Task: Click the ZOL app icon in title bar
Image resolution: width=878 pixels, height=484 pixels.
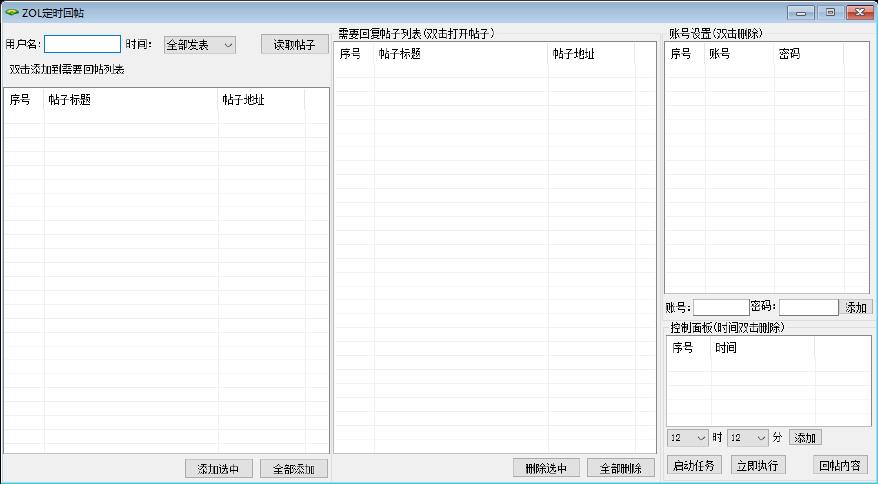Action: [x=11, y=12]
